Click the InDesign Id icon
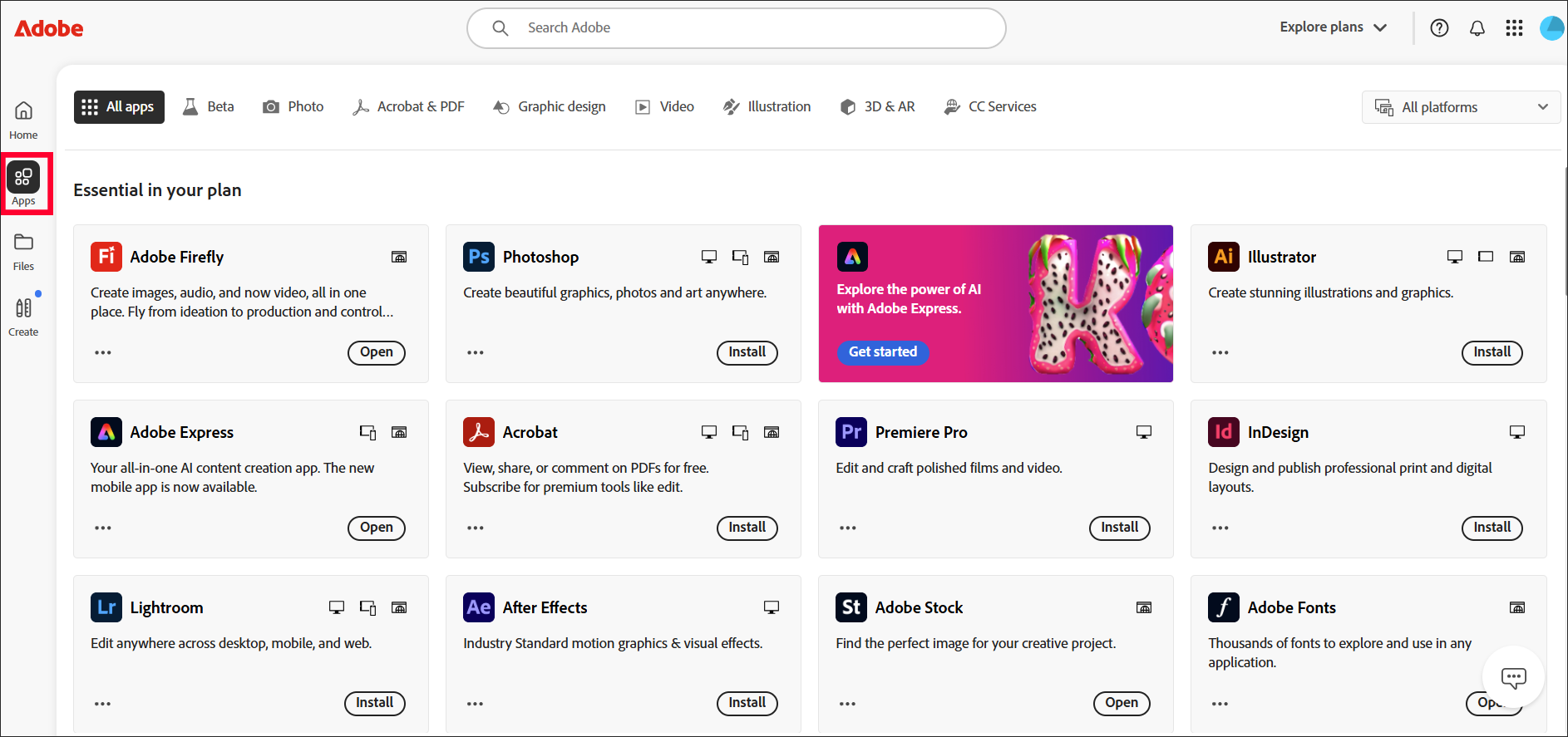 (x=1224, y=432)
